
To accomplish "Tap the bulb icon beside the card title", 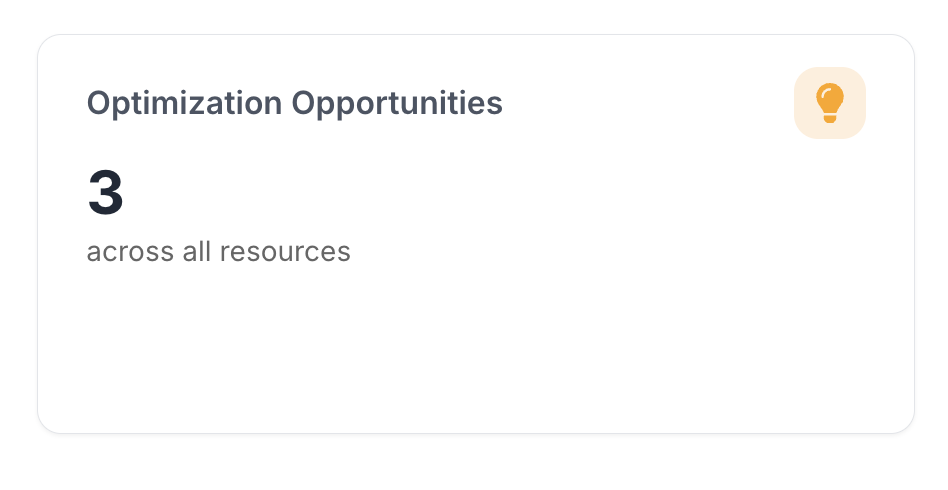I will point(829,103).
